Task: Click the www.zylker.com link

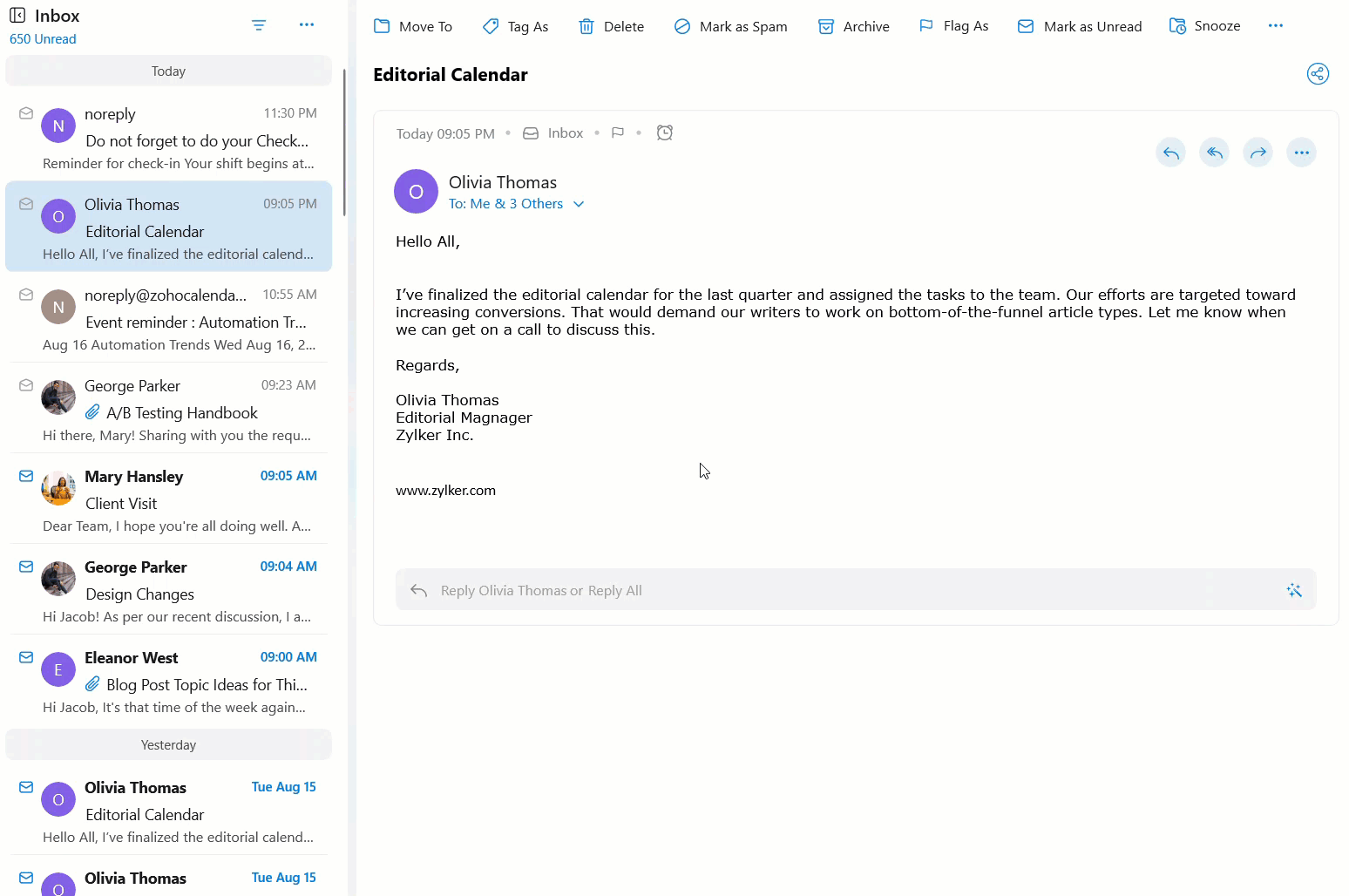Action: (445, 491)
